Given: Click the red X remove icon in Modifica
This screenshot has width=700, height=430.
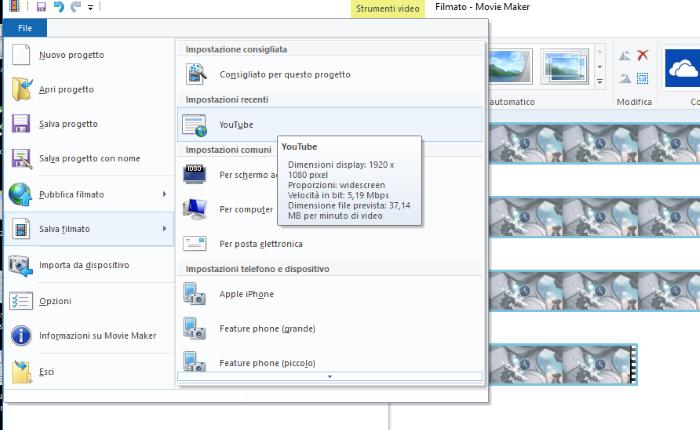Looking at the screenshot, I should (x=643, y=56).
